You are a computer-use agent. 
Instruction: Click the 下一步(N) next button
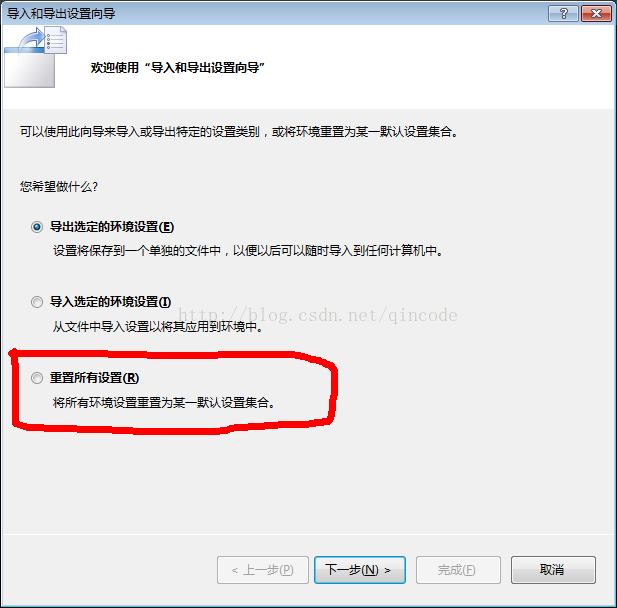360,569
